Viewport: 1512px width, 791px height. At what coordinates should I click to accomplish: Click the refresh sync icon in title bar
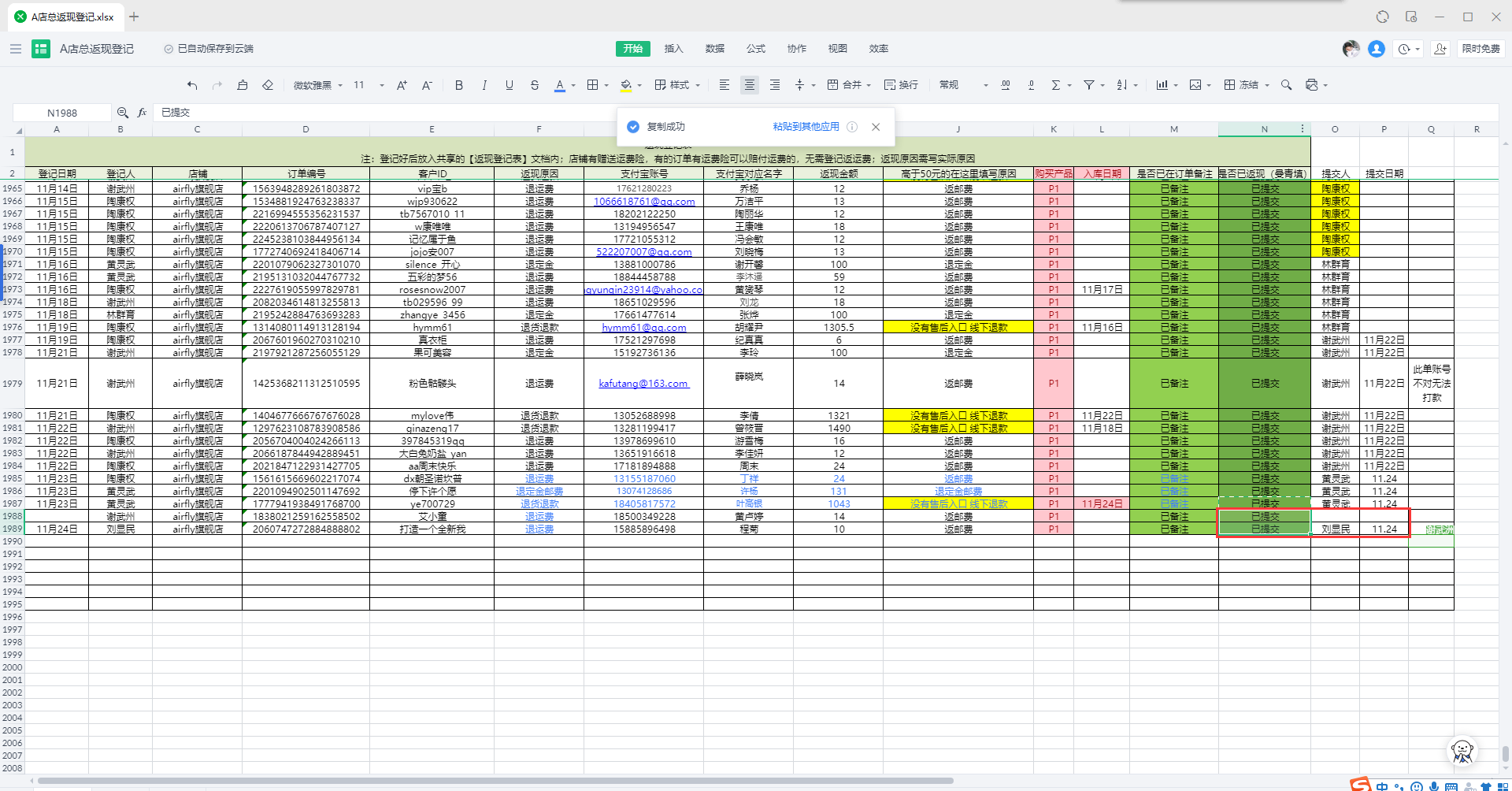pos(1383,17)
